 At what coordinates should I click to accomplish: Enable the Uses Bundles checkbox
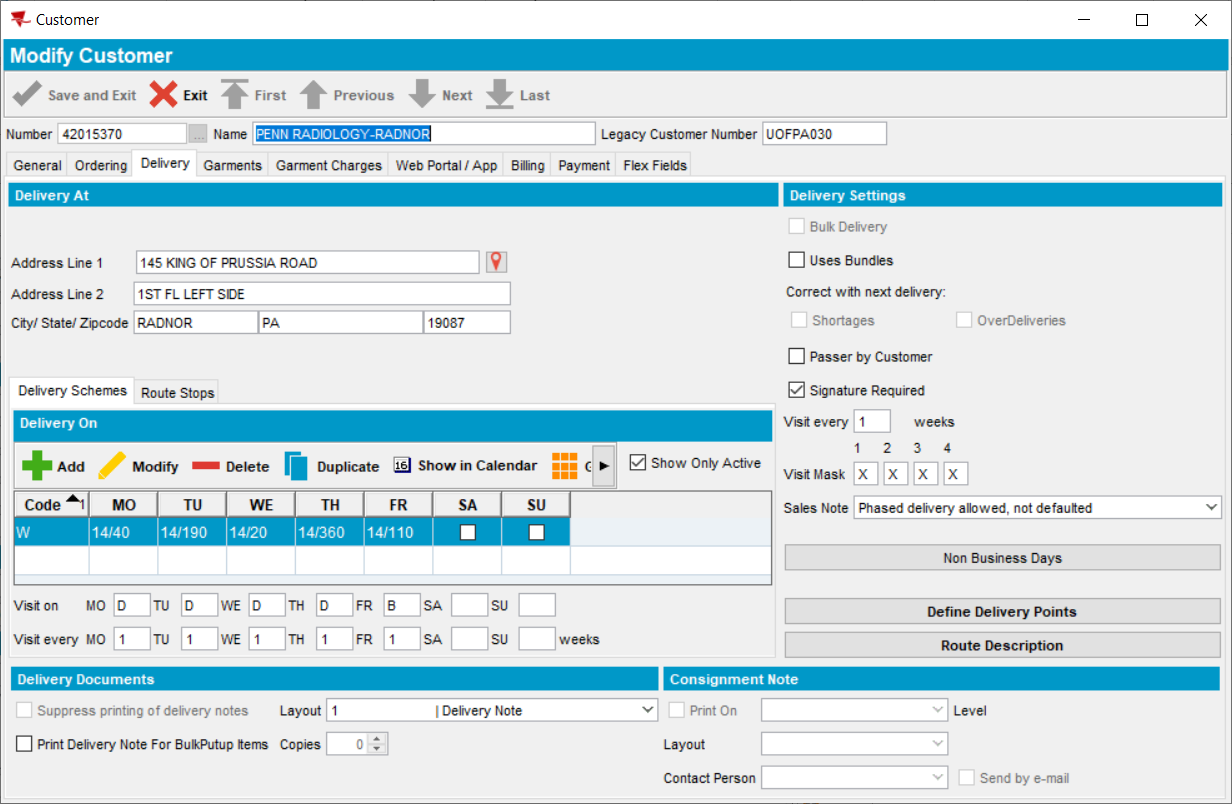pos(797,260)
